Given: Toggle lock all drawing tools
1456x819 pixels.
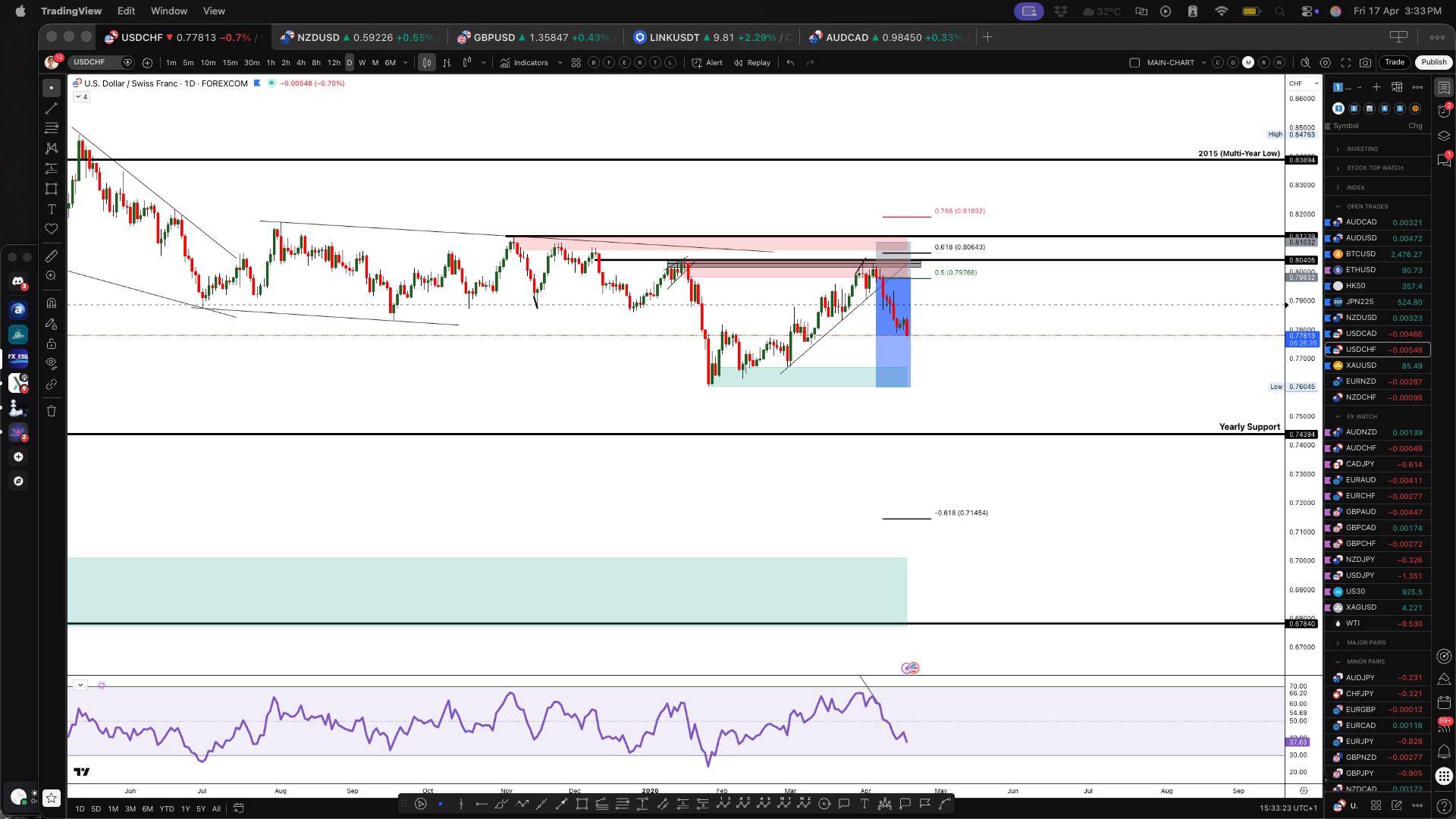Looking at the screenshot, I should click(x=52, y=344).
